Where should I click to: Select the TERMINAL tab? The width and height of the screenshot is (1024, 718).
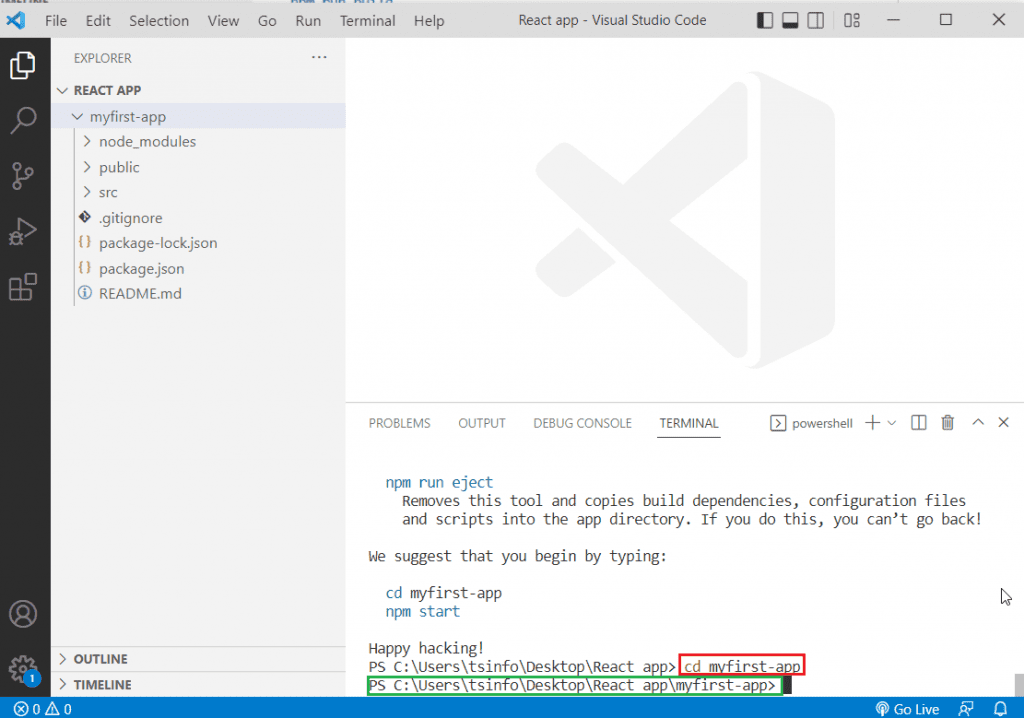click(x=688, y=423)
